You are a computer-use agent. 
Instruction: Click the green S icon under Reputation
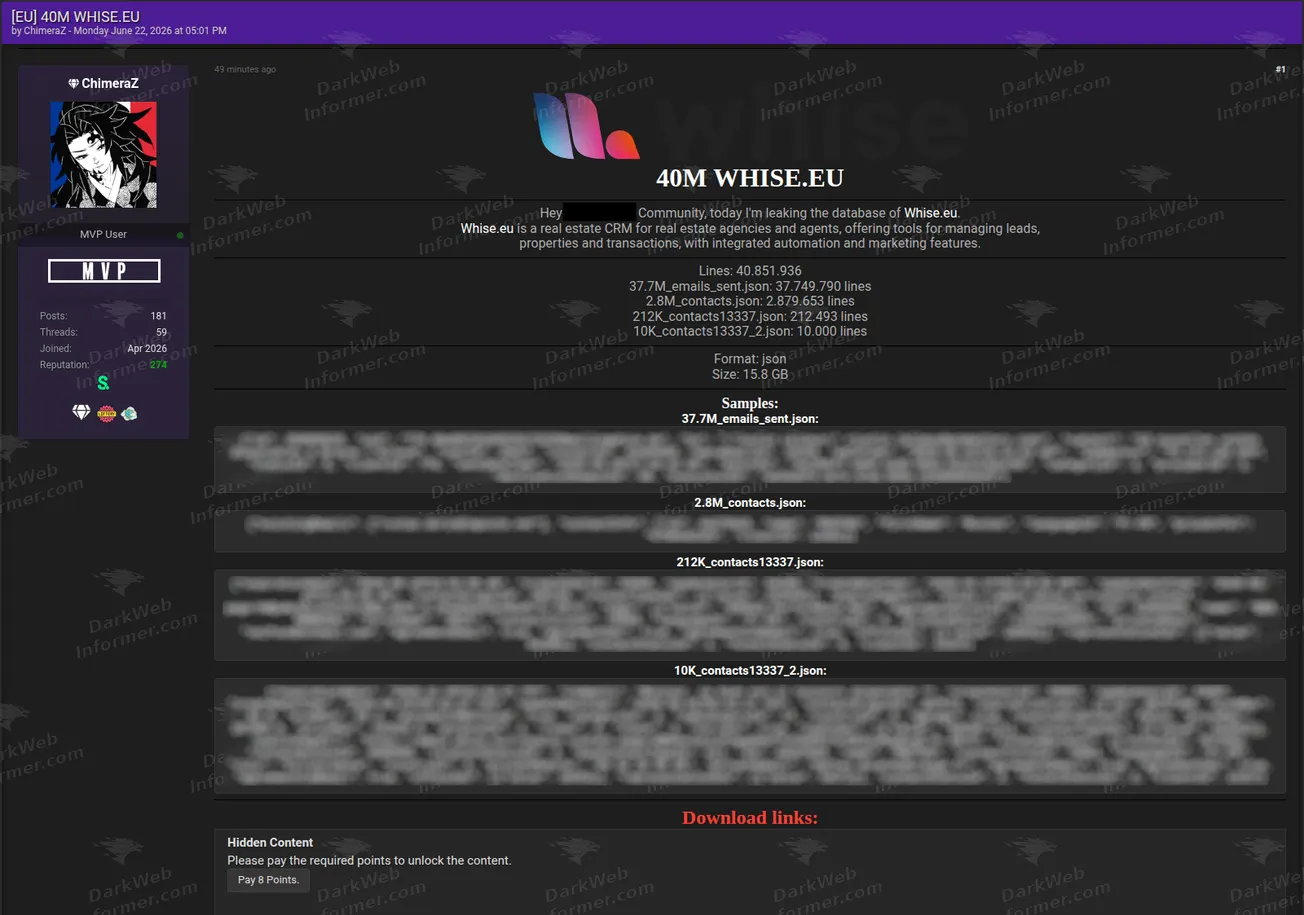tap(103, 383)
